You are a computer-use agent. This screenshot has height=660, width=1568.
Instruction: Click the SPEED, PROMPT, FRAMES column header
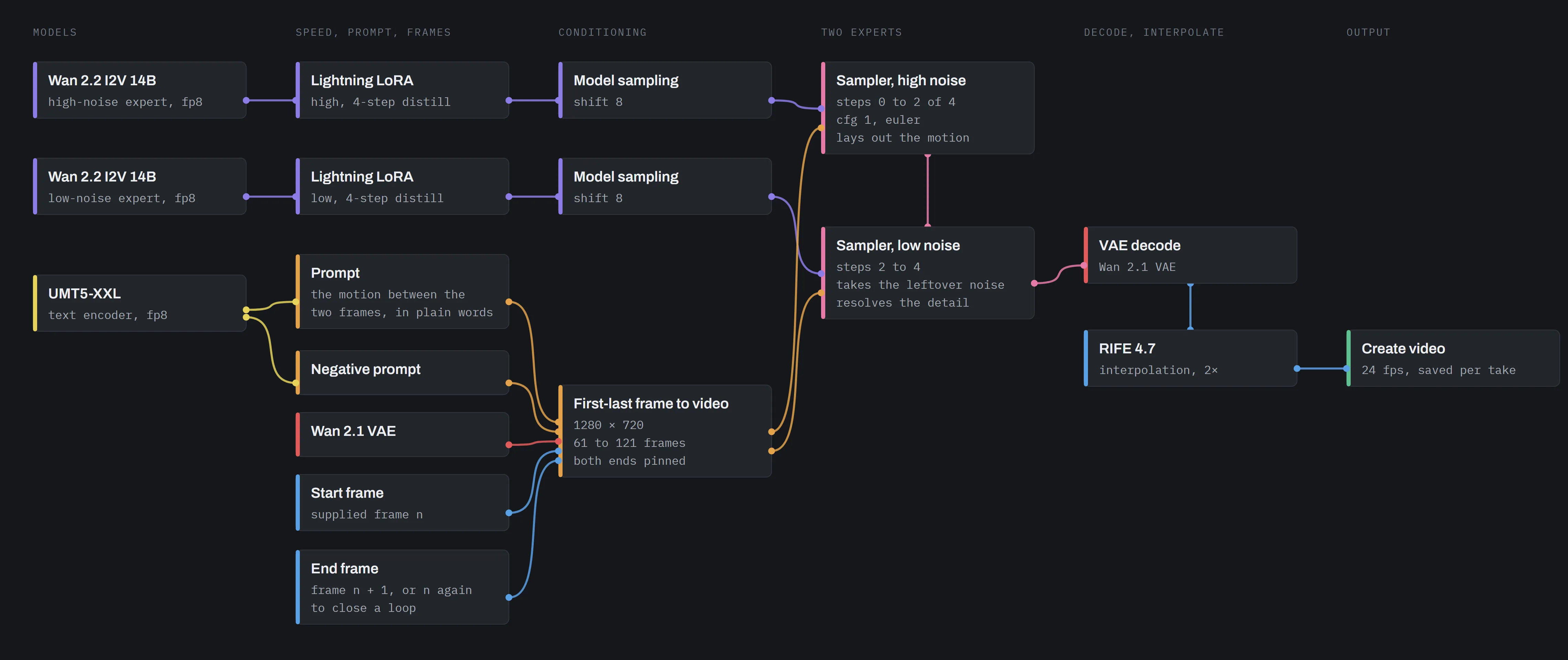[x=373, y=32]
